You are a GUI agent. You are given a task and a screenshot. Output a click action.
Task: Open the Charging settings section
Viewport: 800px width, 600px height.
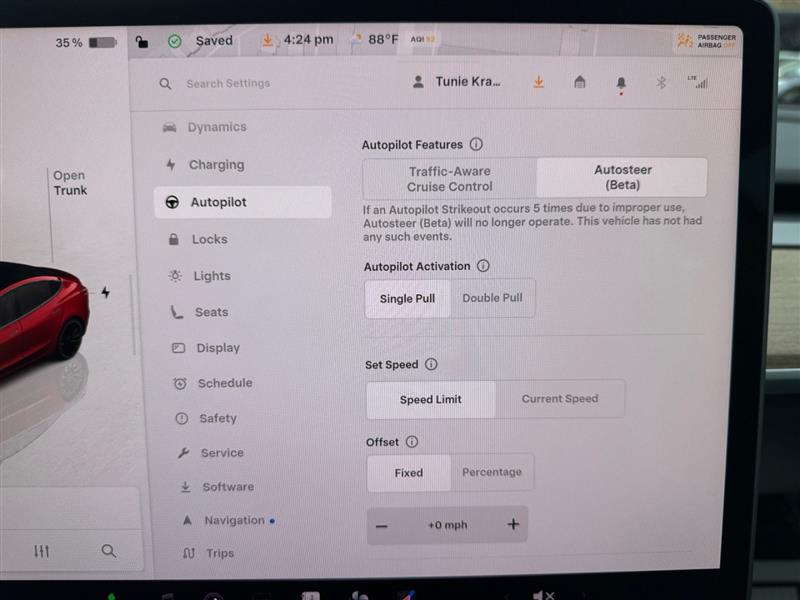tap(215, 165)
